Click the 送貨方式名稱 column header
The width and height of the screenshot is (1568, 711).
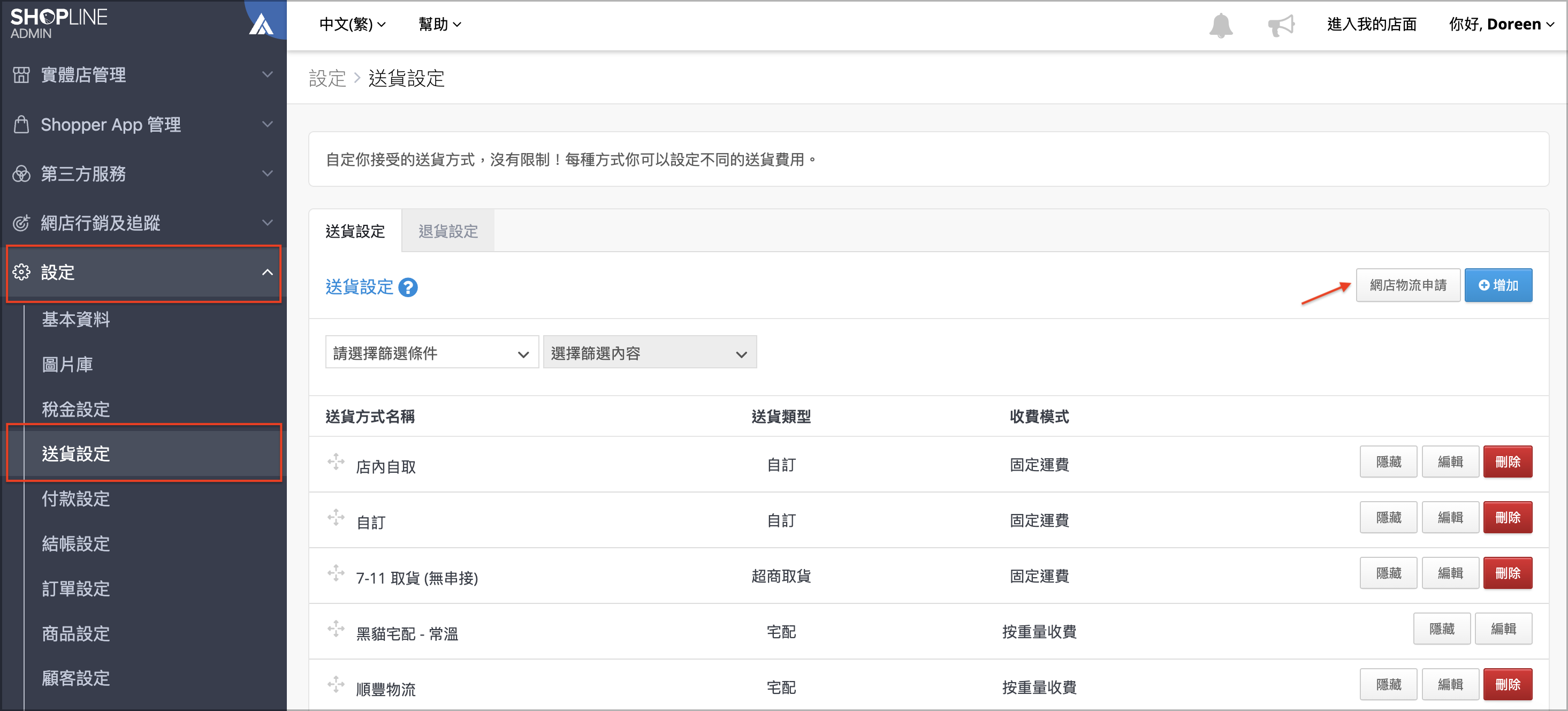[370, 417]
